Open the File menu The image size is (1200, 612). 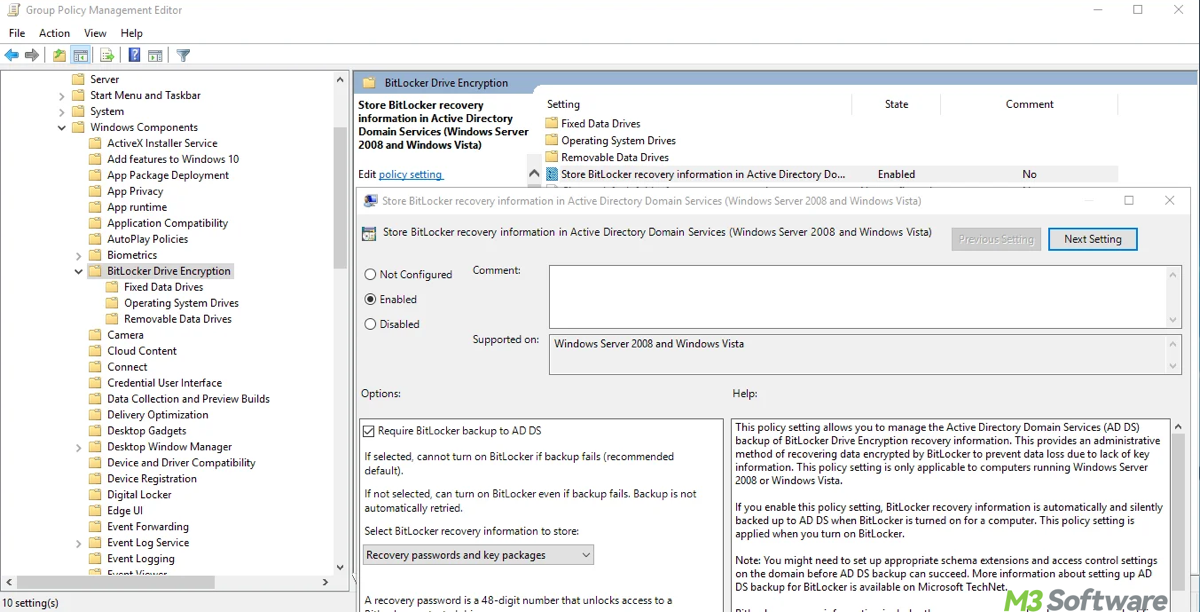(17, 33)
